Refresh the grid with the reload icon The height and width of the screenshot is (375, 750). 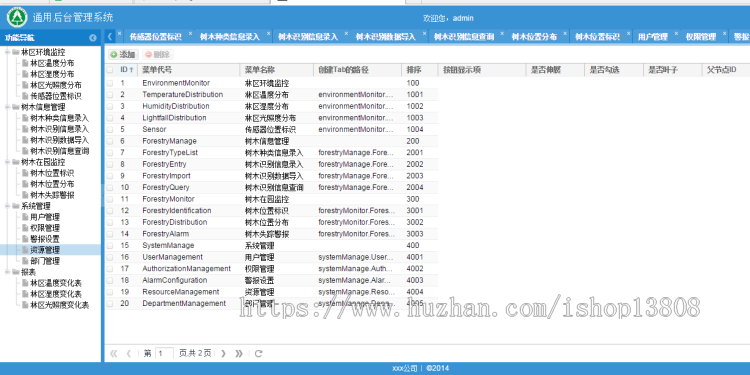click(258, 353)
